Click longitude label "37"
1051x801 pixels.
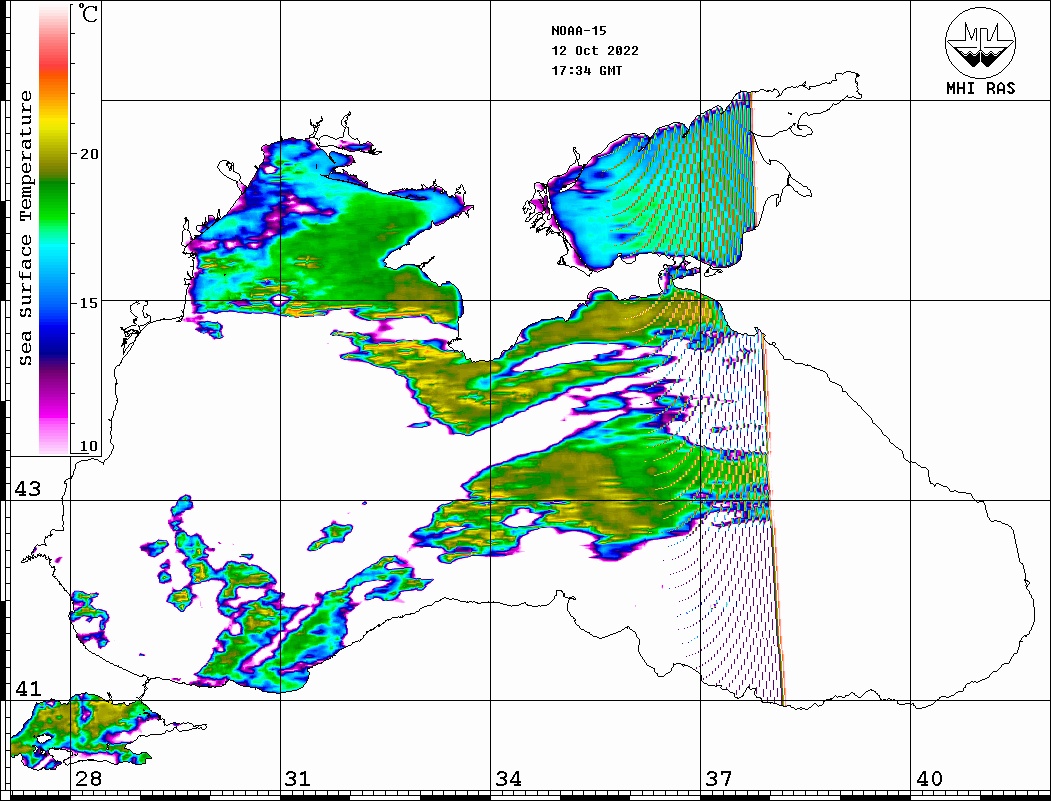coord(719,778)
